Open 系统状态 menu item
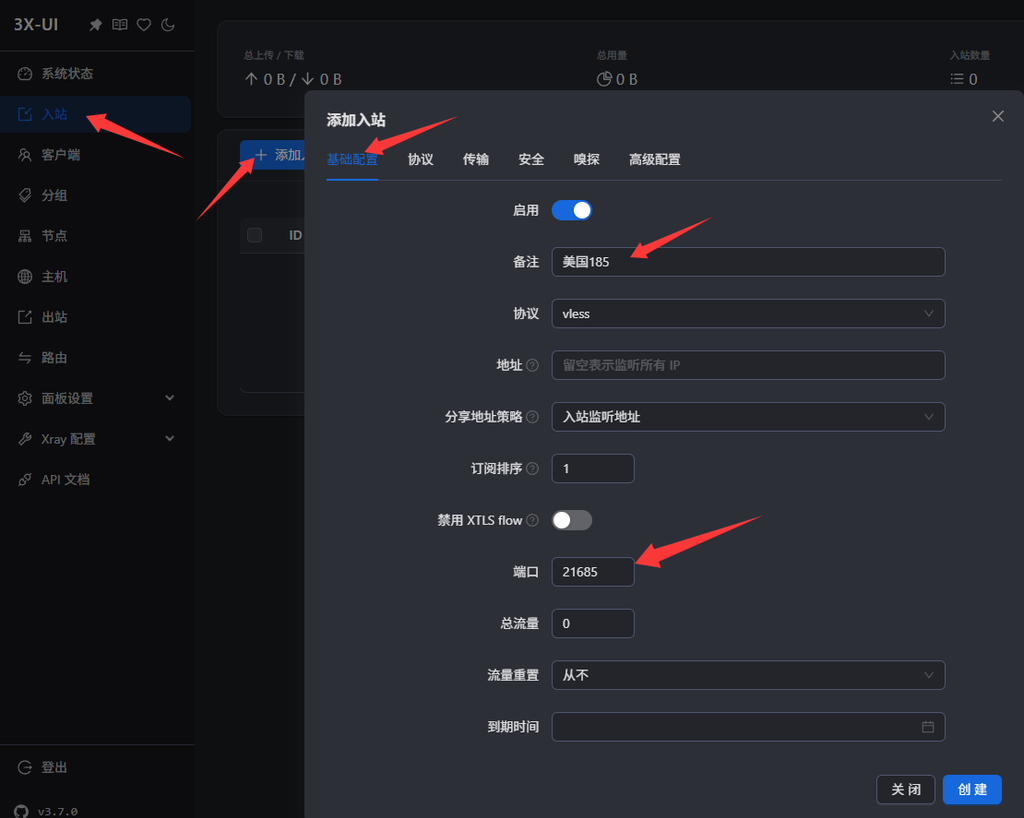 95,74
